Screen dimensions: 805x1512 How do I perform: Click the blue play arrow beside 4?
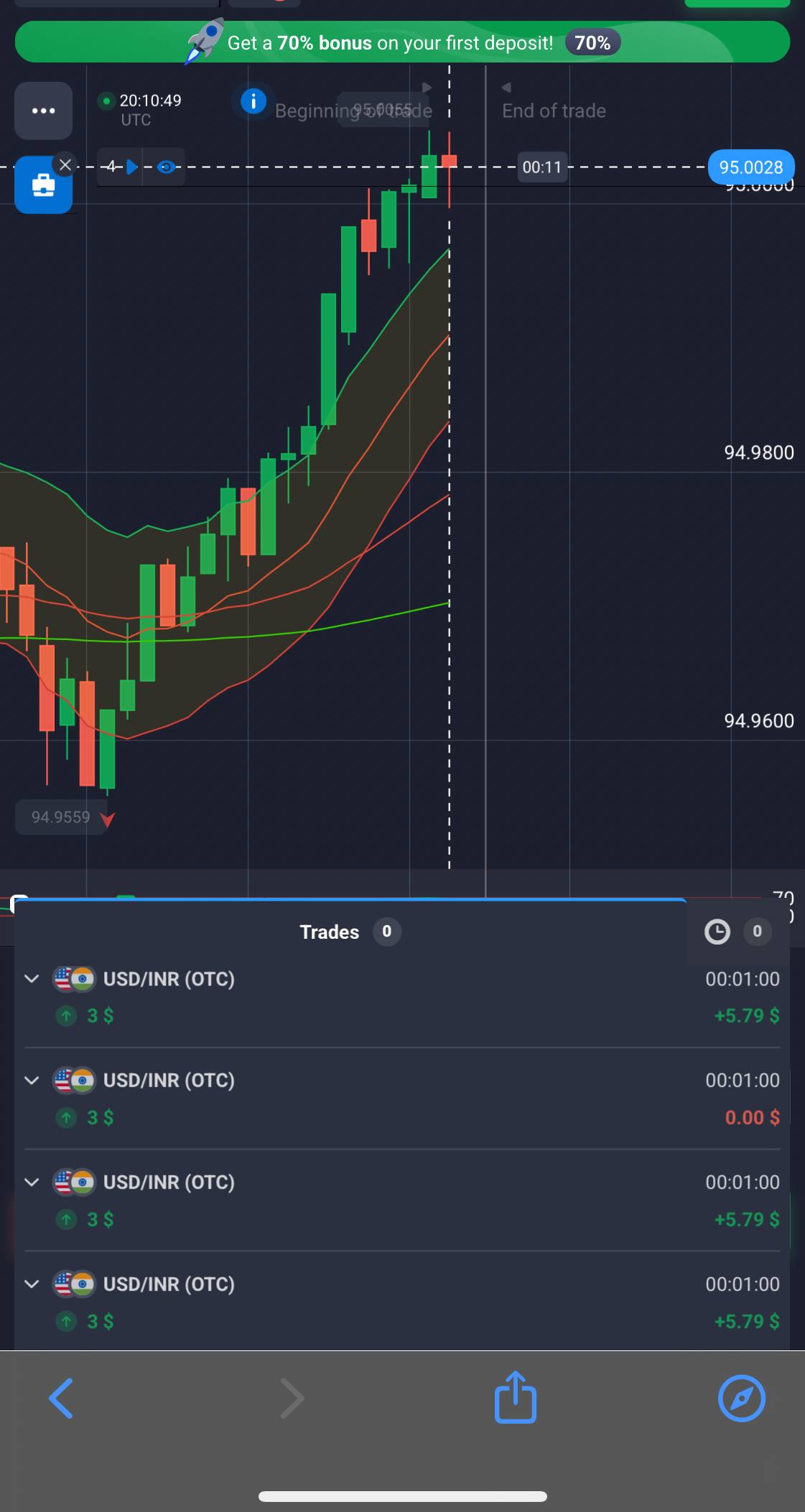point(131,167)
